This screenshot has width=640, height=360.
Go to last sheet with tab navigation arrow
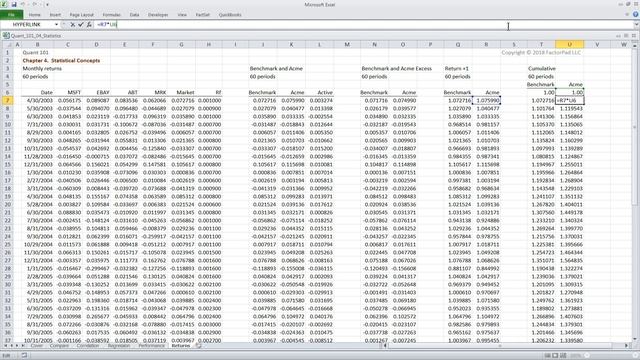pyautogui.click(x=22, y=346)
